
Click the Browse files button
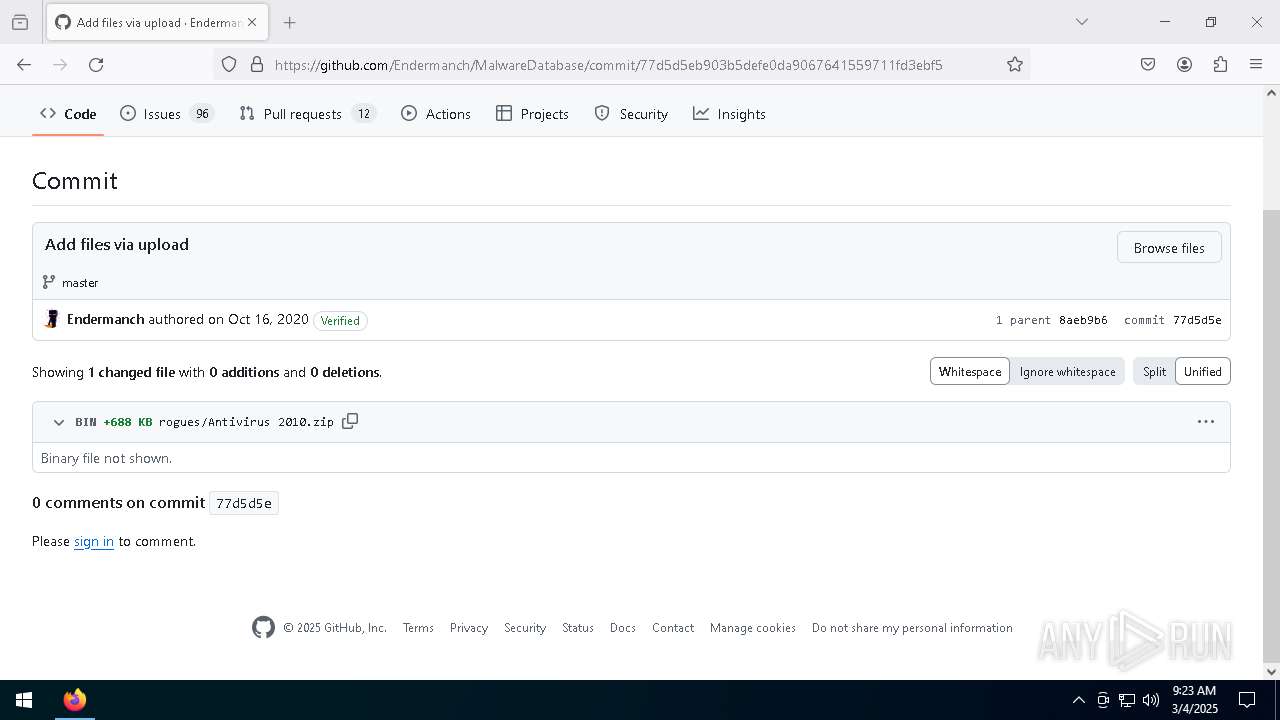(1169, 248)
